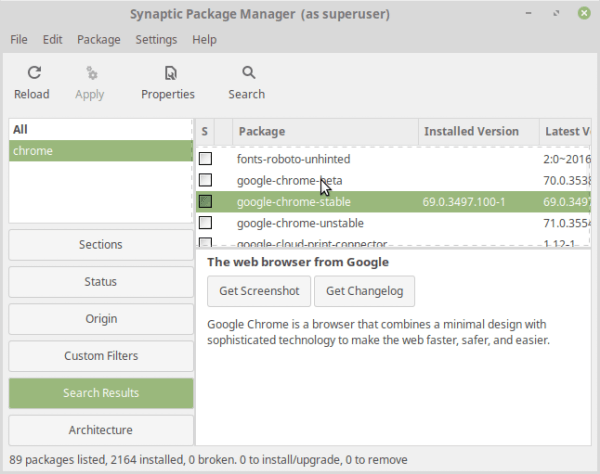Select the fonts-roboto-unhinted package row
Screen dimensions: 600x474
(393, 159)
